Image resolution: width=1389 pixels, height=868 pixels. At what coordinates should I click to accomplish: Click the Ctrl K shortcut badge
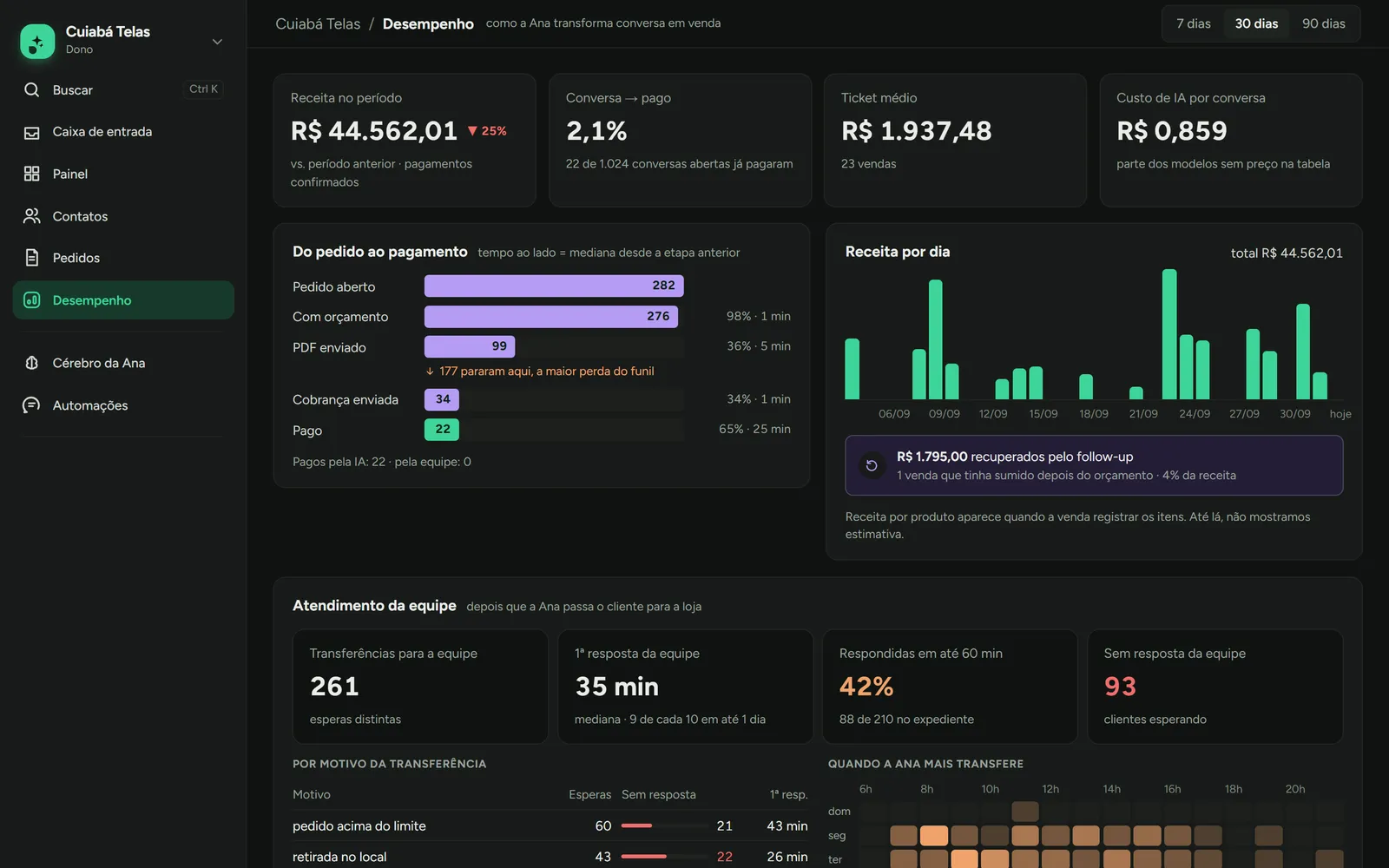coord(204,89)
